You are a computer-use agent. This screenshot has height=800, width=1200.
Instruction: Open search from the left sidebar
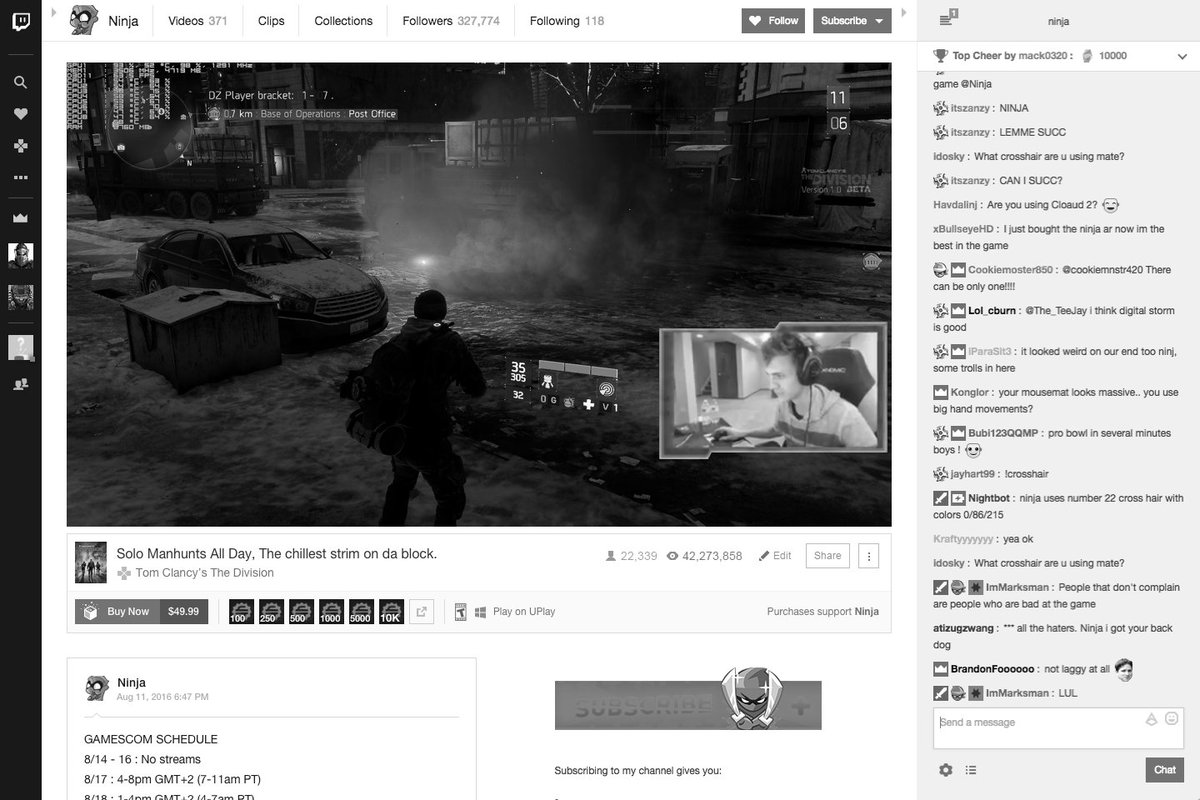pos(20,82)
